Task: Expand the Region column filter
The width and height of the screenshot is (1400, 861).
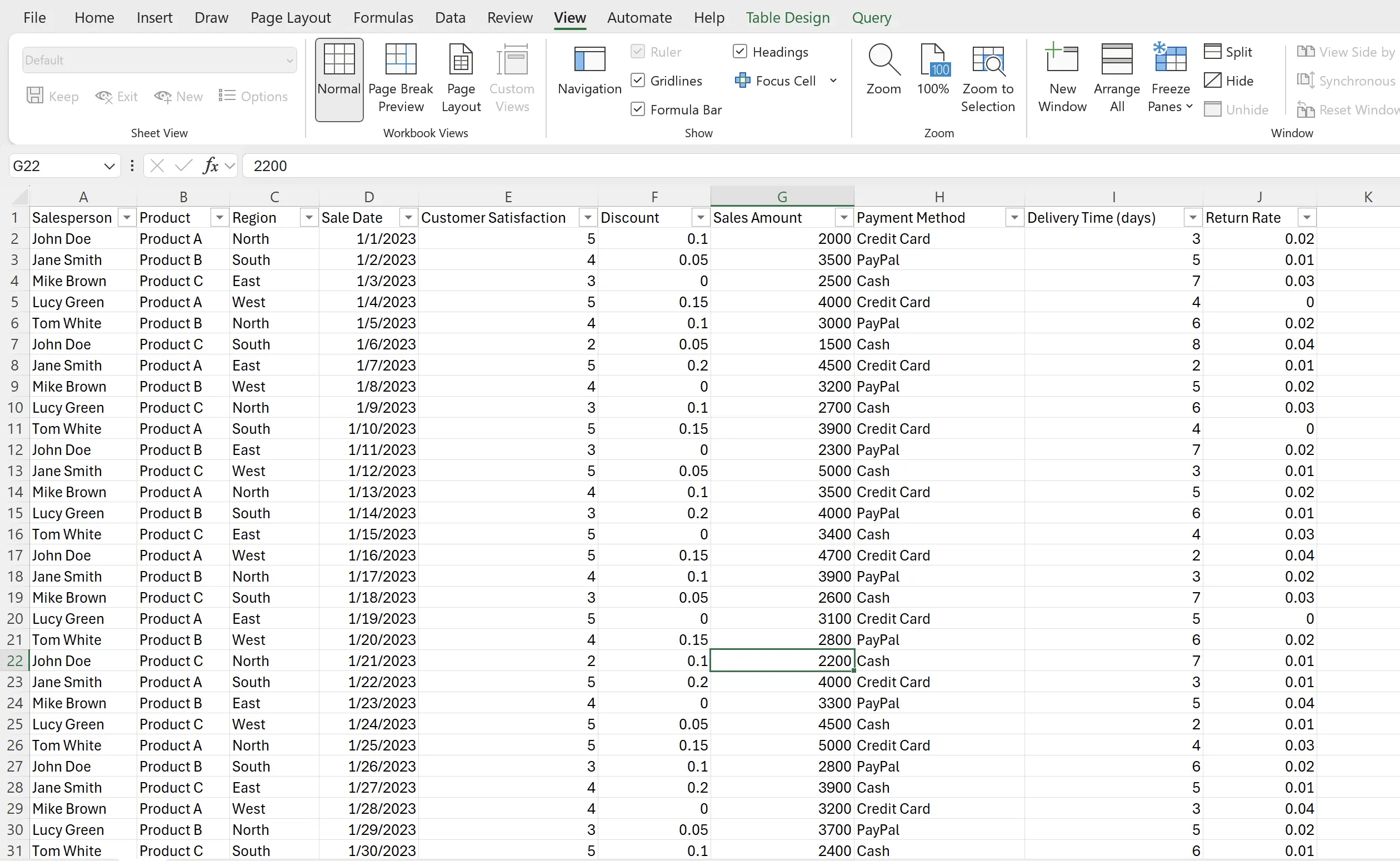Action: pyautogui.click(x=308, y=218)
